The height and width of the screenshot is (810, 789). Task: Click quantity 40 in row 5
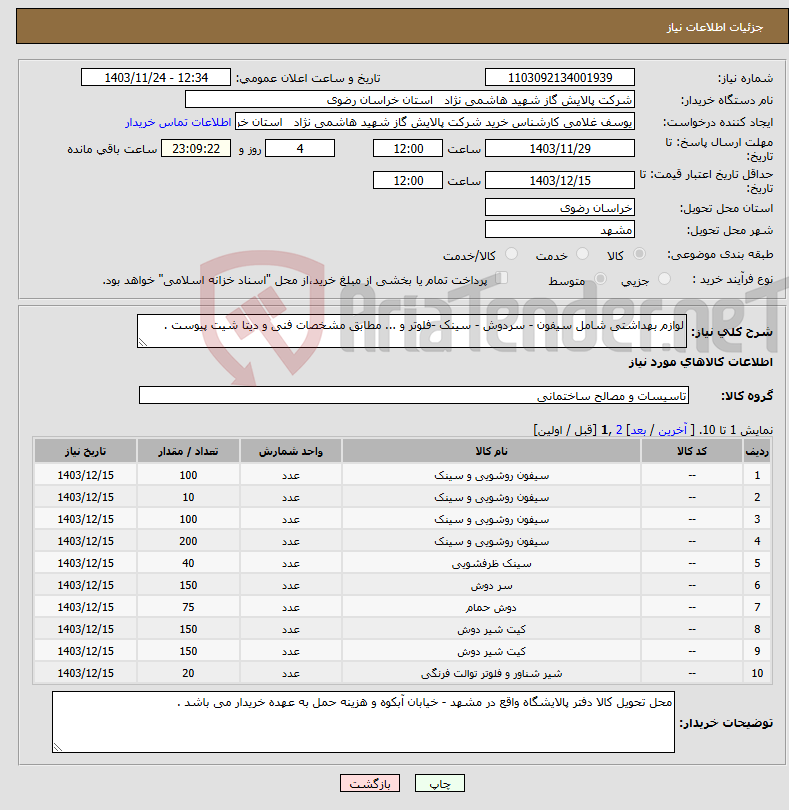[x=188, y=564]
